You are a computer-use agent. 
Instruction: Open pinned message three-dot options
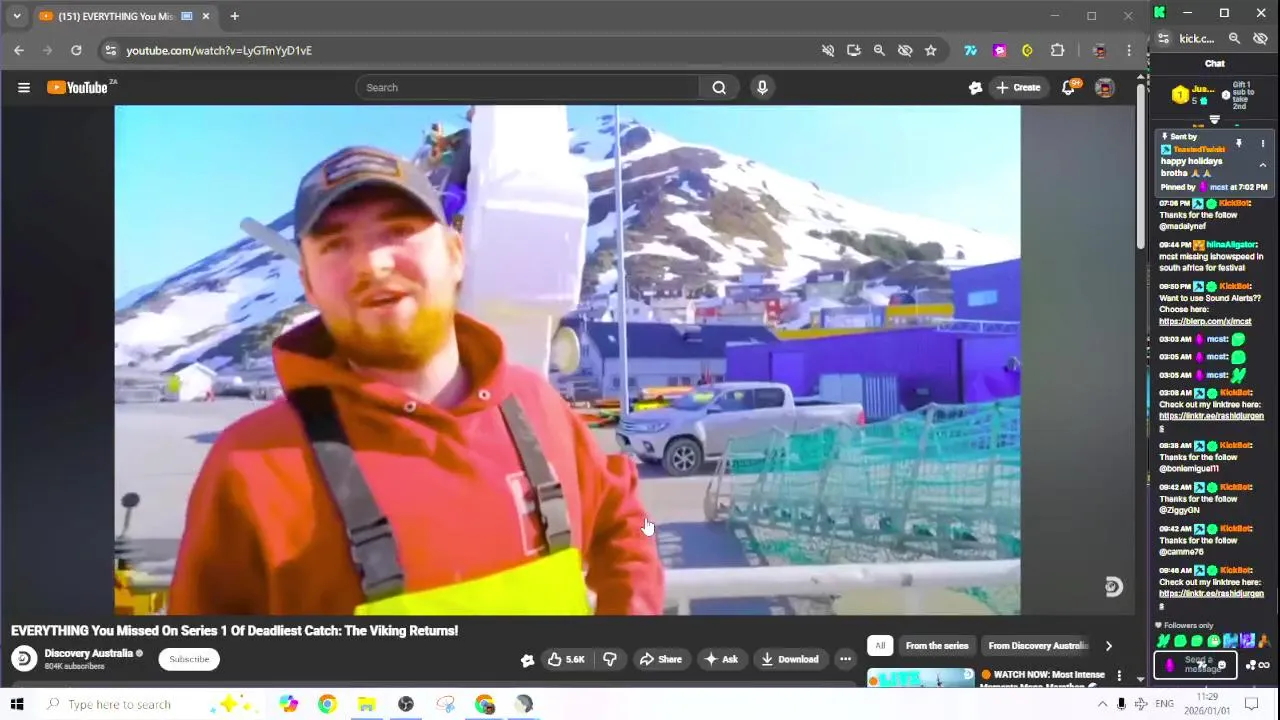coord(1262,144)
